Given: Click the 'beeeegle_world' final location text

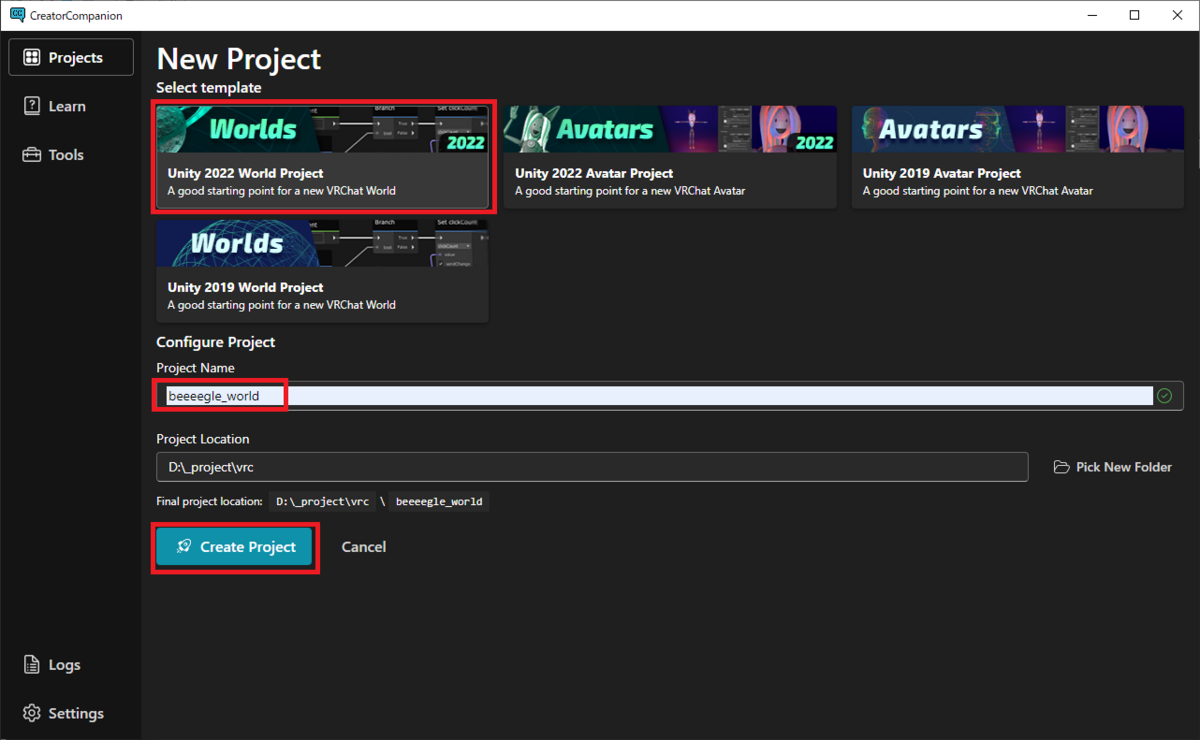Looking at the screenshot, I should 439,501.
